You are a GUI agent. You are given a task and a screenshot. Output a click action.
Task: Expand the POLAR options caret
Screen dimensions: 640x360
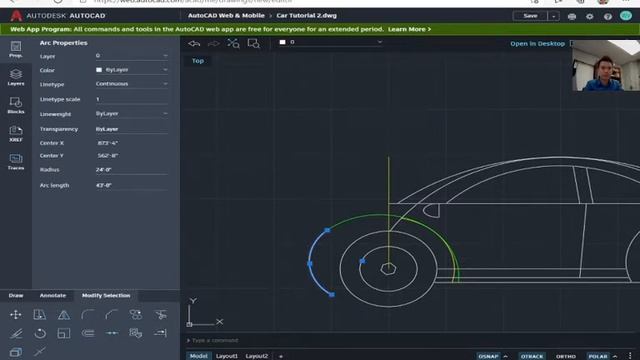(x=615, y=356)
